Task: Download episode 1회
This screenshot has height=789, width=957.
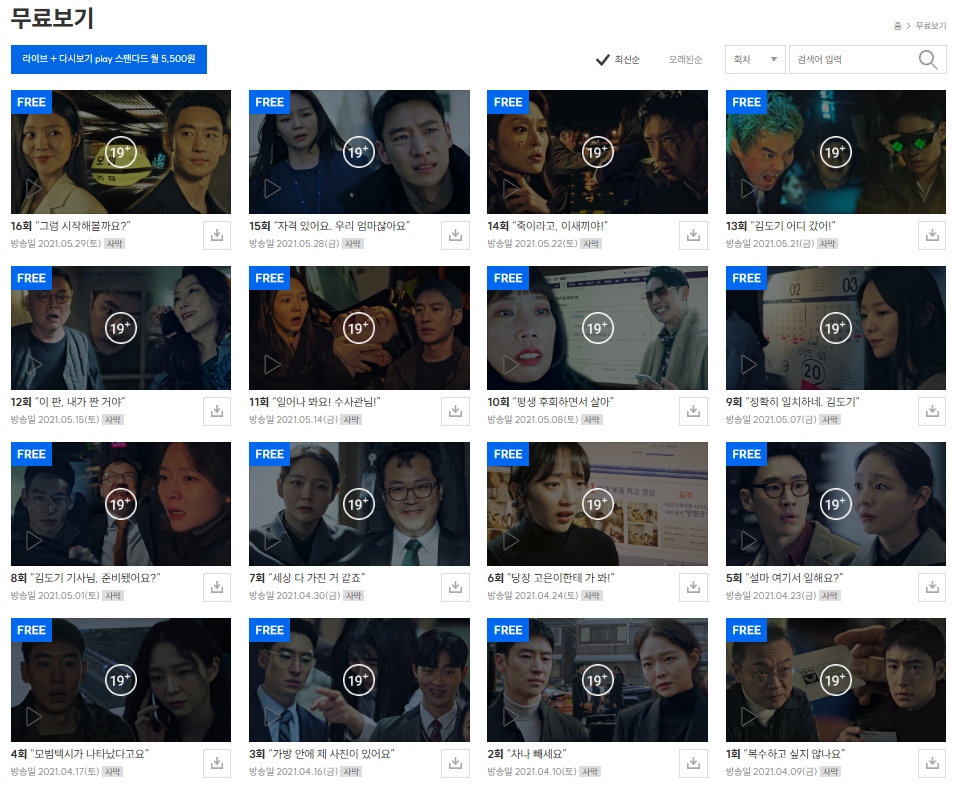Action: (x=932, y=763)
